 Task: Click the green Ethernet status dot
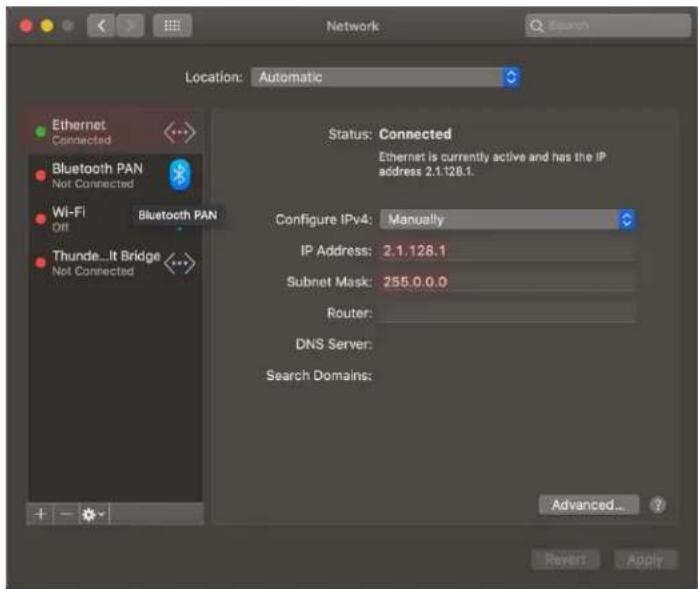tap(41, 131)
